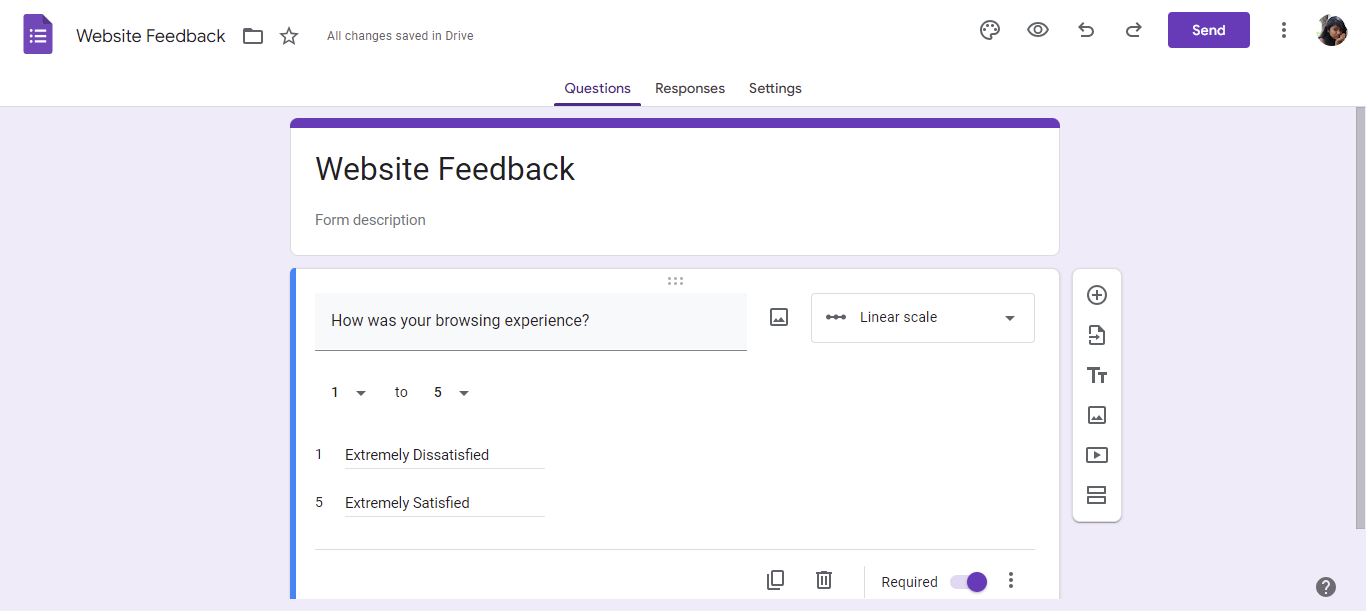Open the Settings tab
1366x611 pixels.
775,88
